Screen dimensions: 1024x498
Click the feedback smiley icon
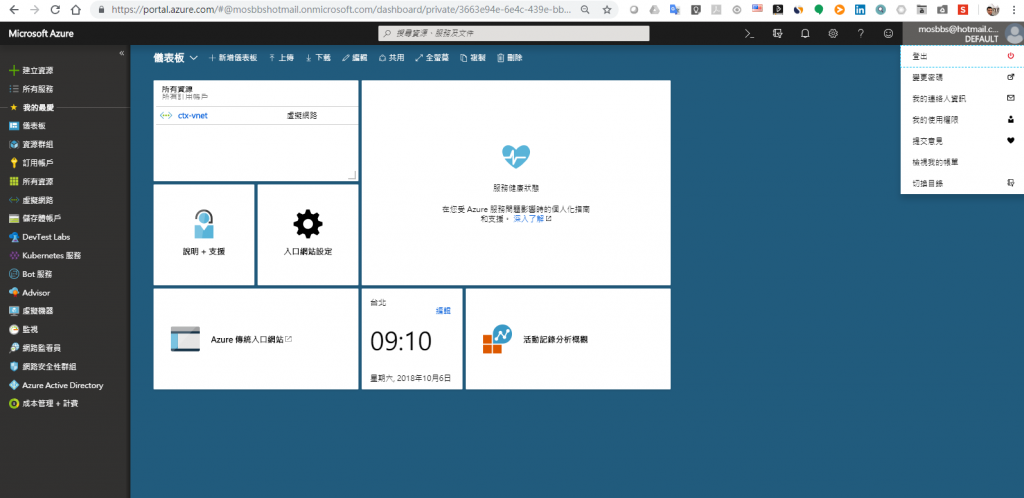point(888,34)
